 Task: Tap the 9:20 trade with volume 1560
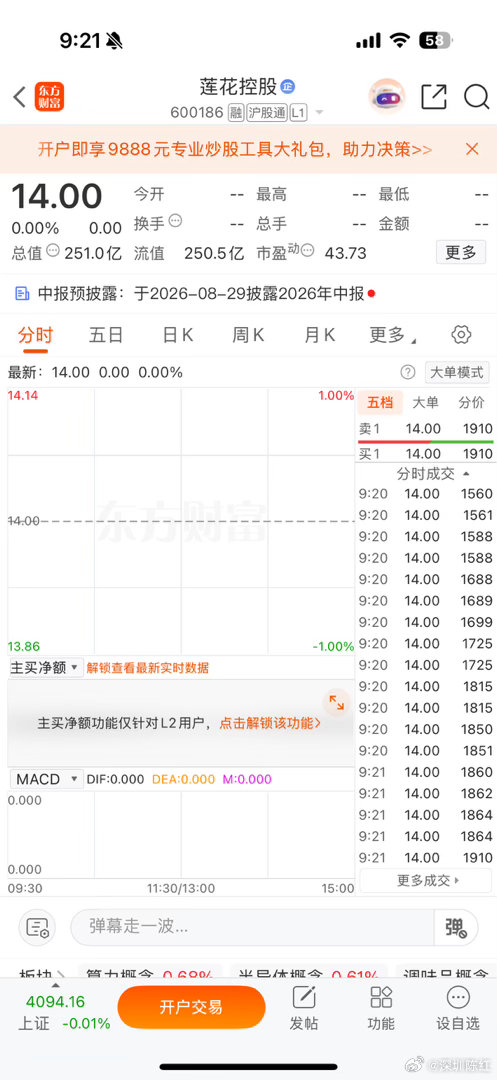click(425, 493)
